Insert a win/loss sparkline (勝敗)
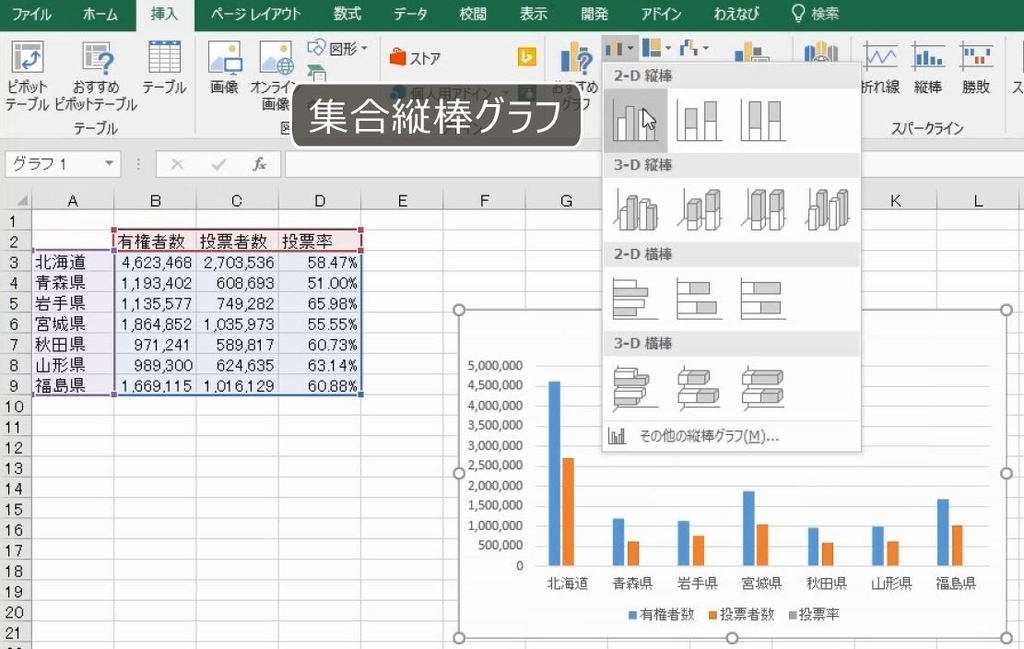This screenshot has height=649, width=1024. pos(976,68)
